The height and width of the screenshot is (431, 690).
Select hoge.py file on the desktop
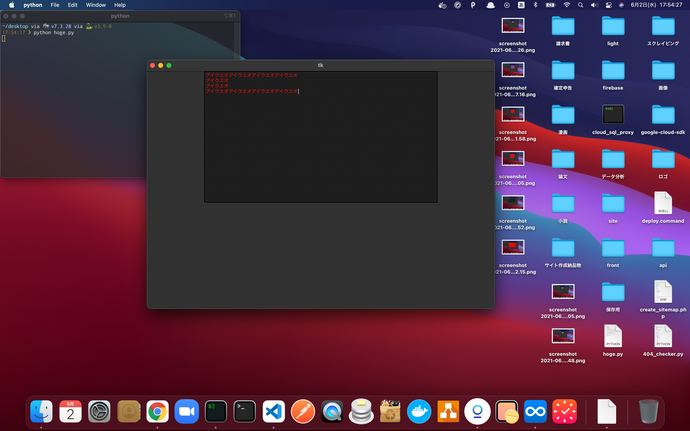(613, 337)
